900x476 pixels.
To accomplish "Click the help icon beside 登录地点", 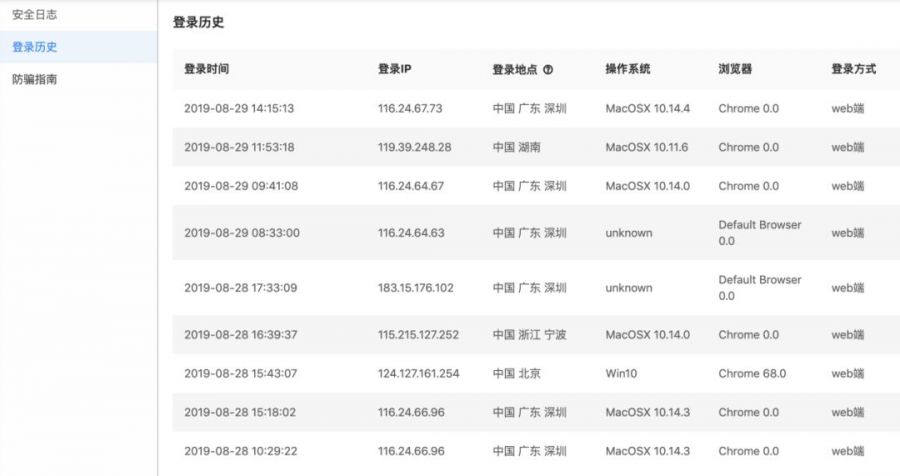I will pos(548,70).
